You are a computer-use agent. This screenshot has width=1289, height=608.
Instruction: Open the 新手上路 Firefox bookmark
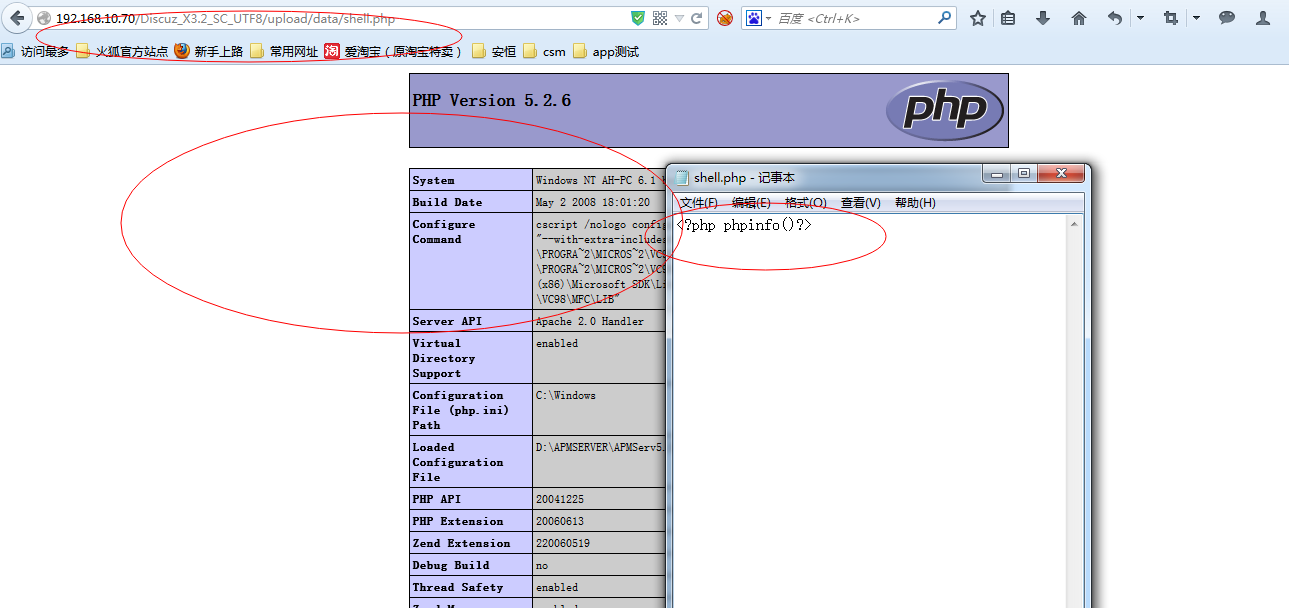click(208, 52)
